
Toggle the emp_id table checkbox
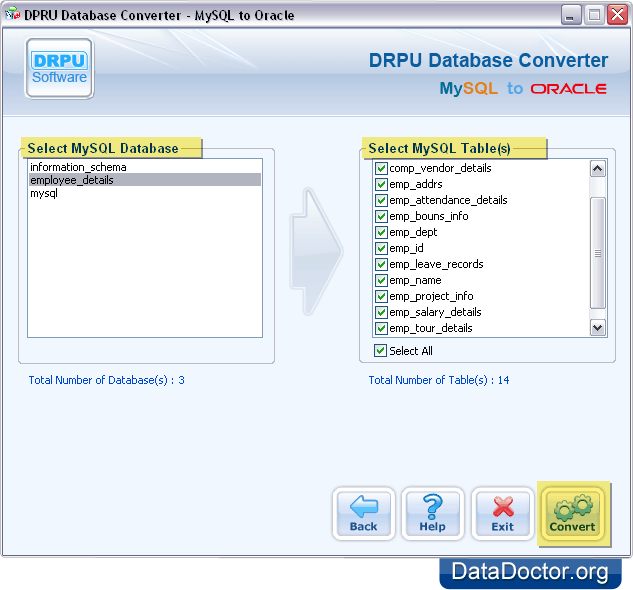(381, 248)
